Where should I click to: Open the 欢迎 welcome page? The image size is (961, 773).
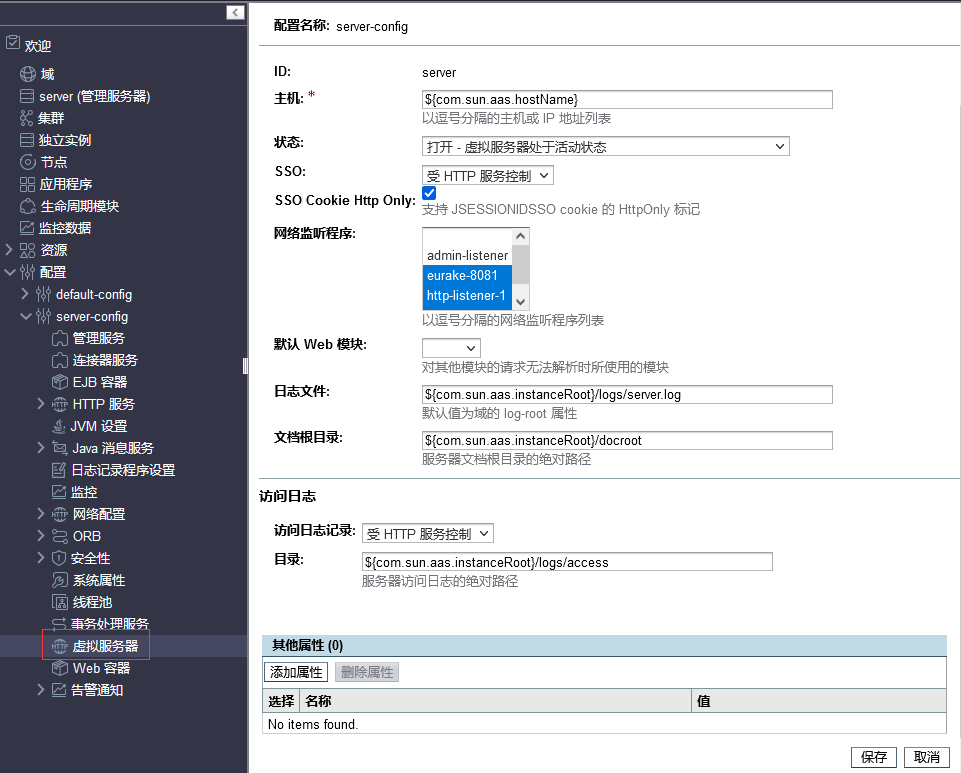38,46
